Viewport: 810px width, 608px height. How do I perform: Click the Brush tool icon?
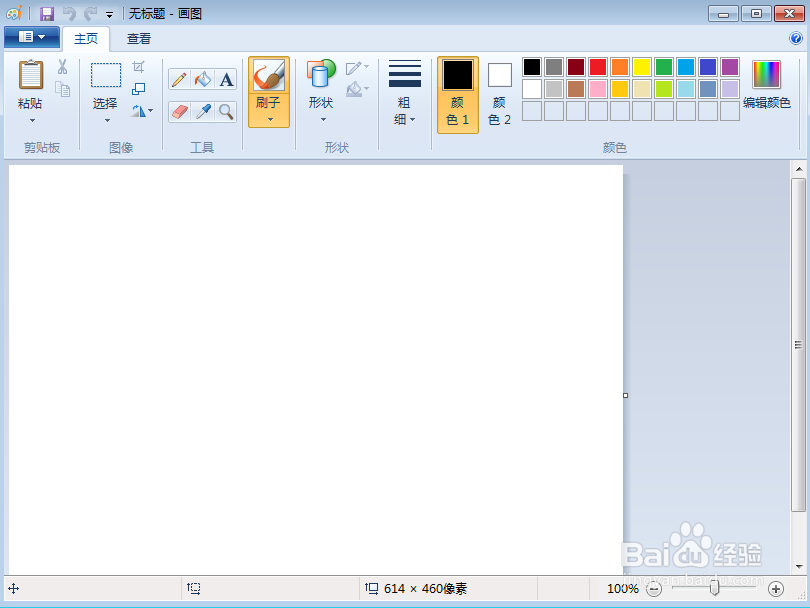[269, 75]
